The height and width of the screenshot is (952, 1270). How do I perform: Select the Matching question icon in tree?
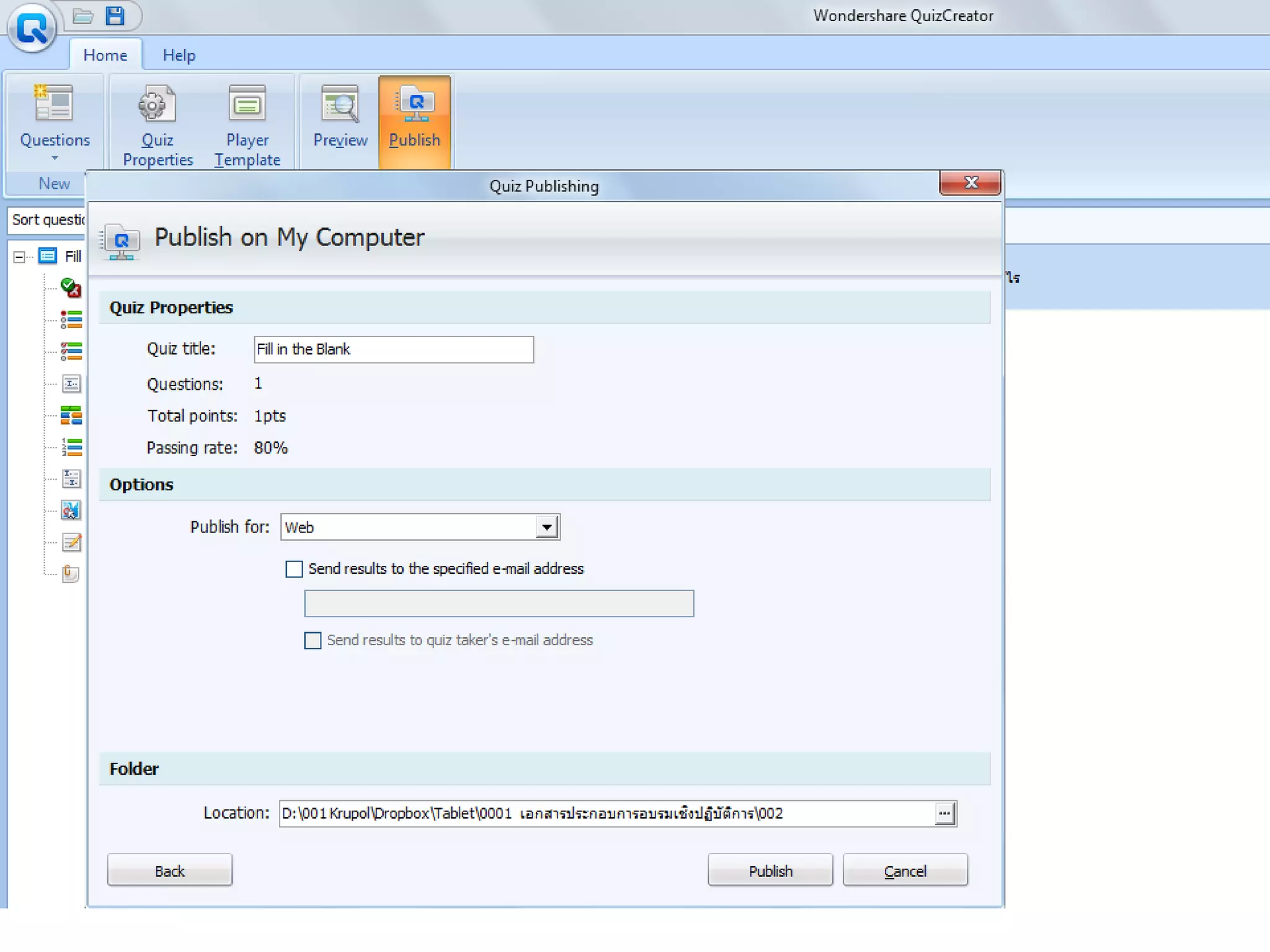tap(71, 415)
